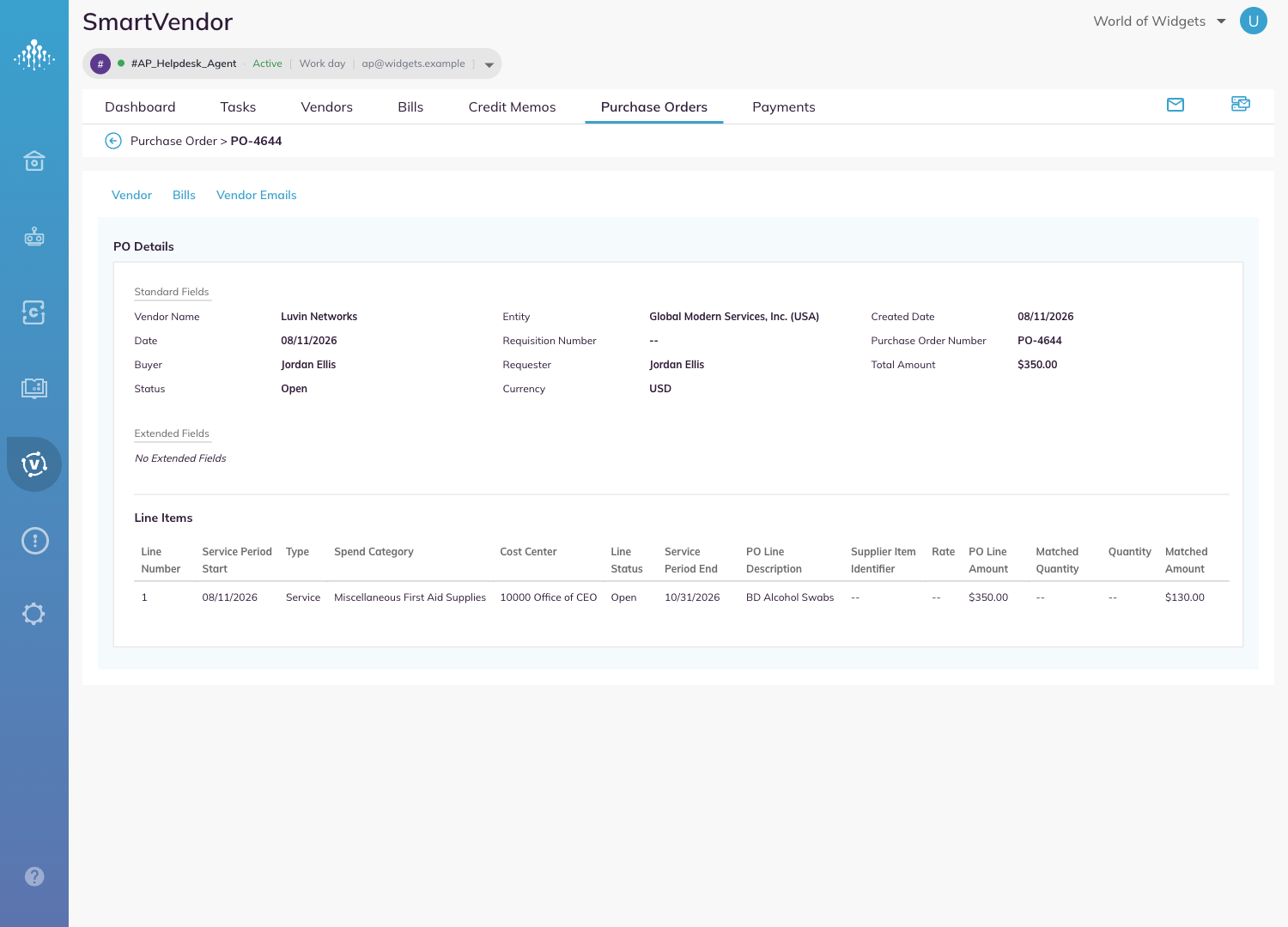Select the Purchase Orders tab

point(654,106)
